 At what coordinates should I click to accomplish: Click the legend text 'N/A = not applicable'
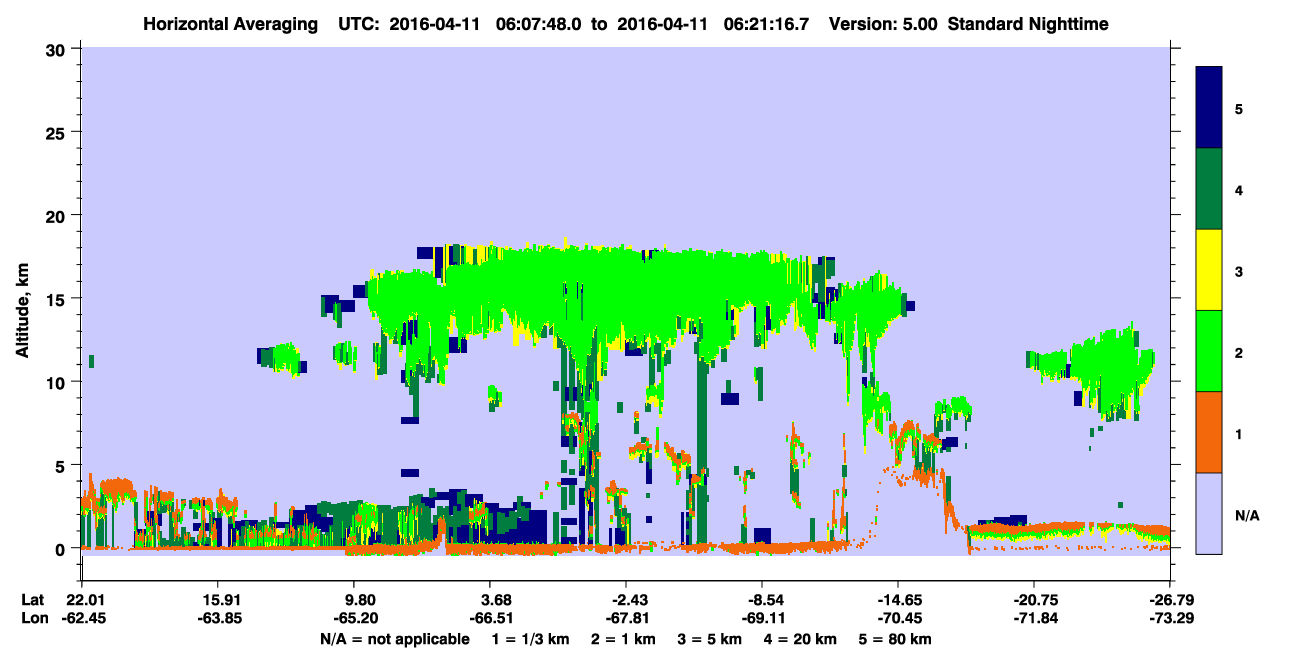[394, 639]
